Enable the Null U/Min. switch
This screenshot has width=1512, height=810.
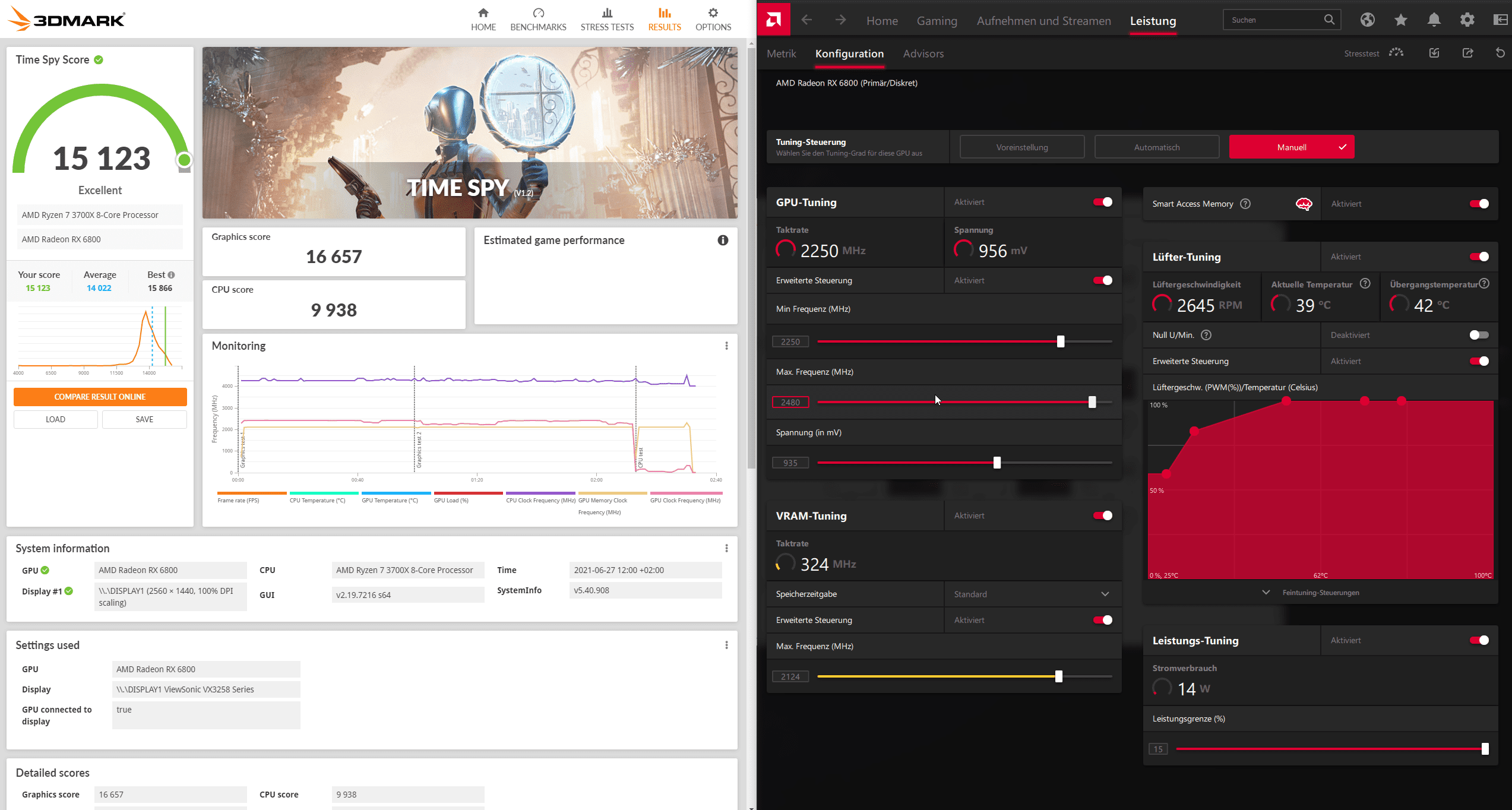point(1479,335)
